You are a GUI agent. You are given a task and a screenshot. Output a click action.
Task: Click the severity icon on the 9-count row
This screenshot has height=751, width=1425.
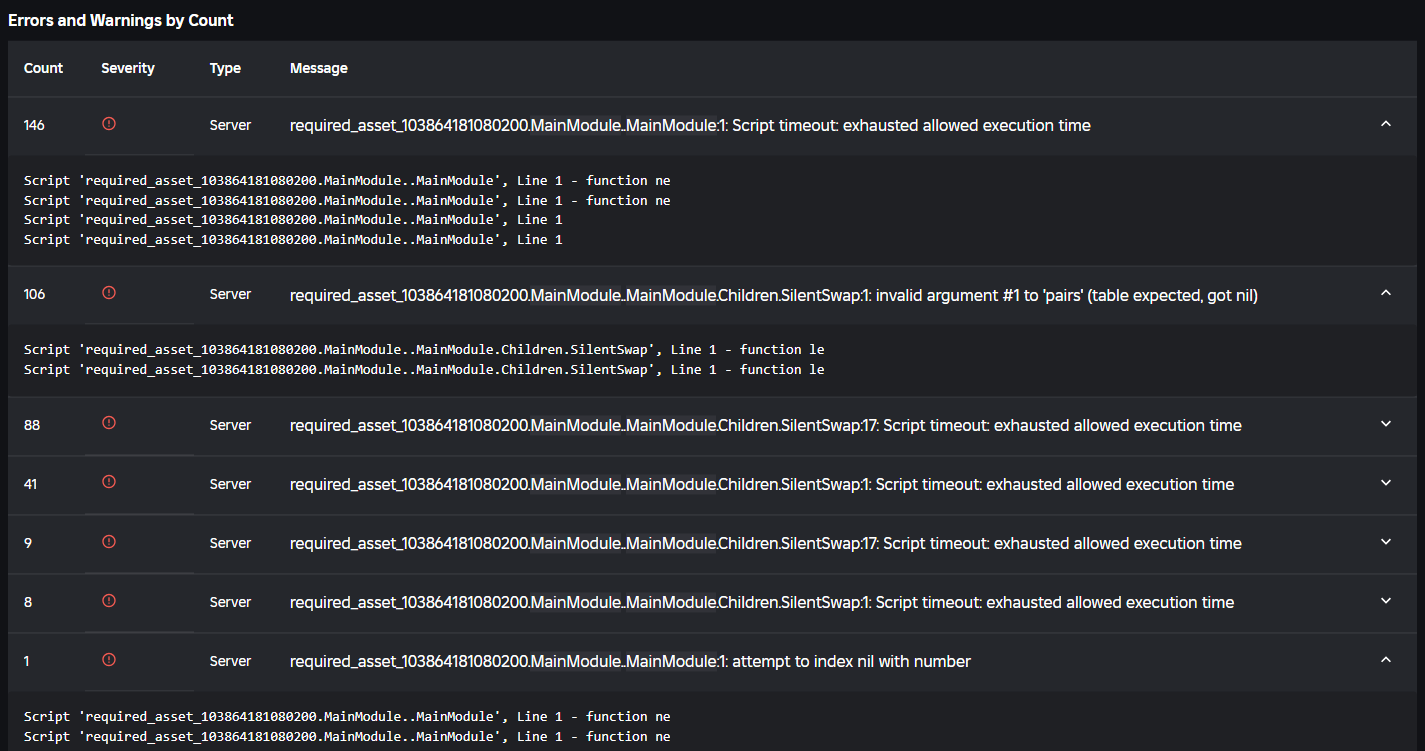pyautogui.click(x=108, y=541)
